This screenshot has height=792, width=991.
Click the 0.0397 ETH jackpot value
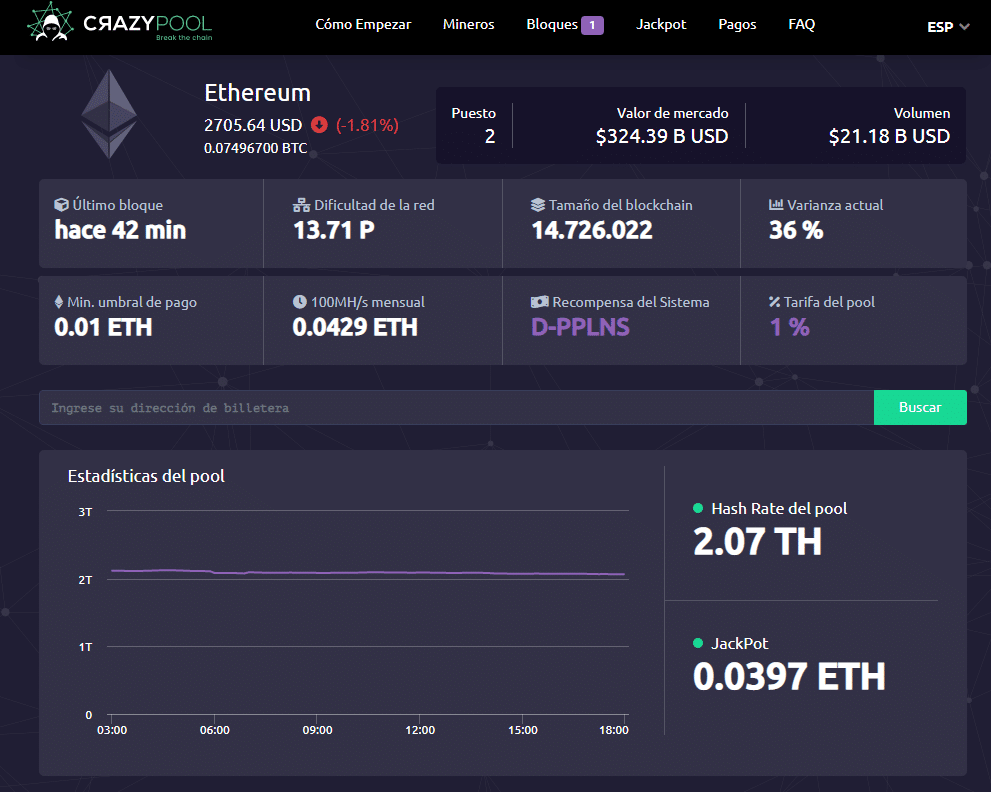click(789, 677)
